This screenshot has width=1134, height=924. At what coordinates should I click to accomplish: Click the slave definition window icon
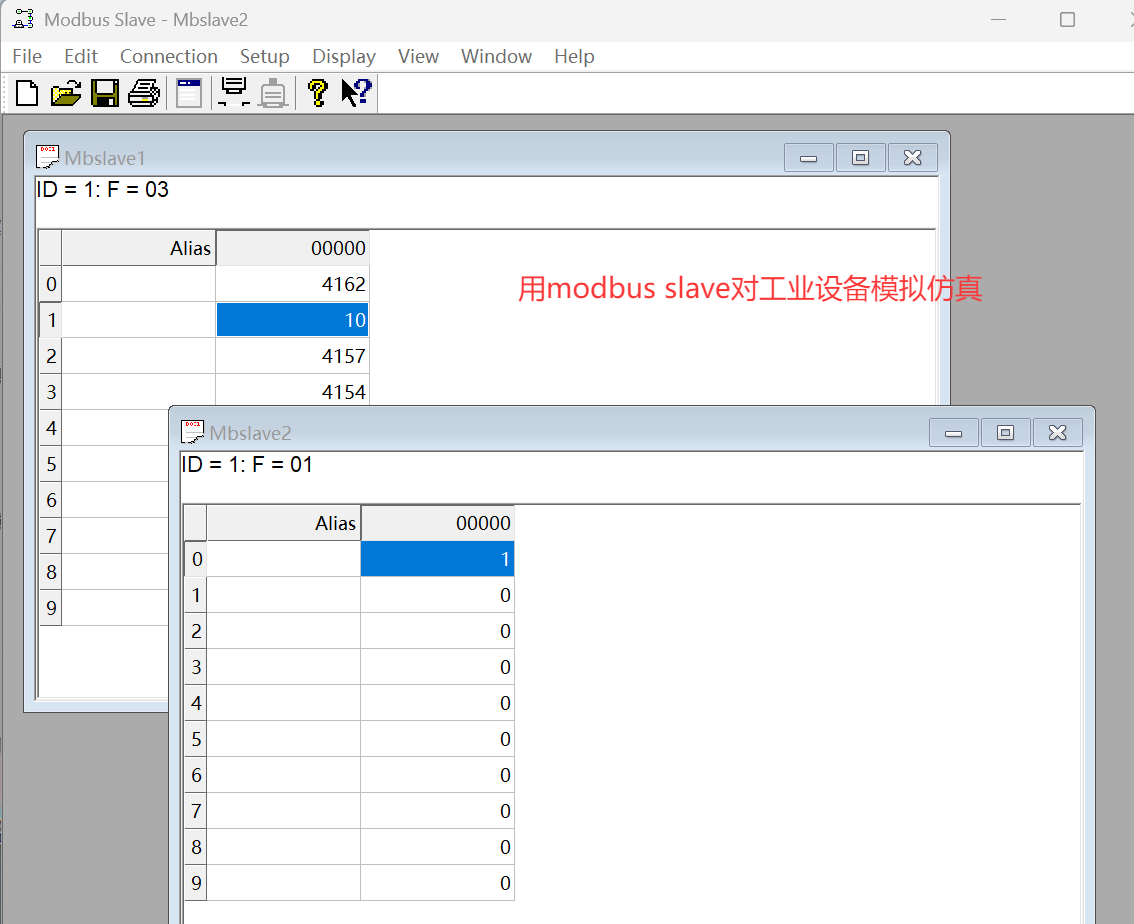189,93
